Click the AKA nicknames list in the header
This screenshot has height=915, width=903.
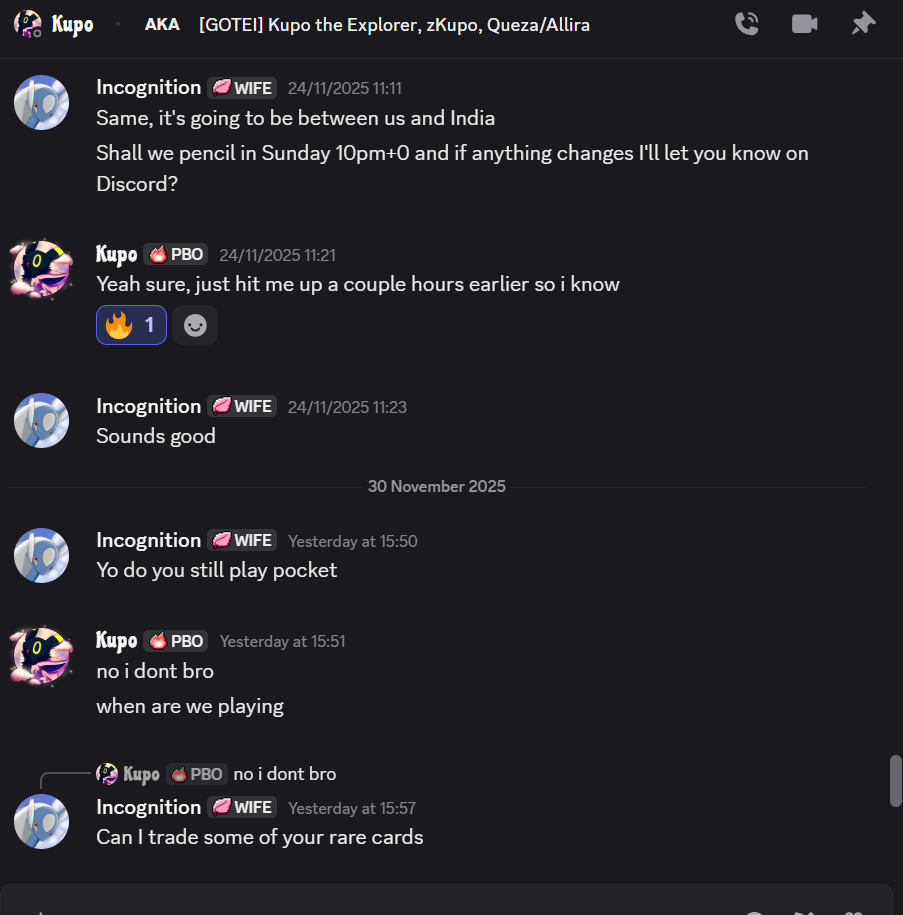(394, 24)
